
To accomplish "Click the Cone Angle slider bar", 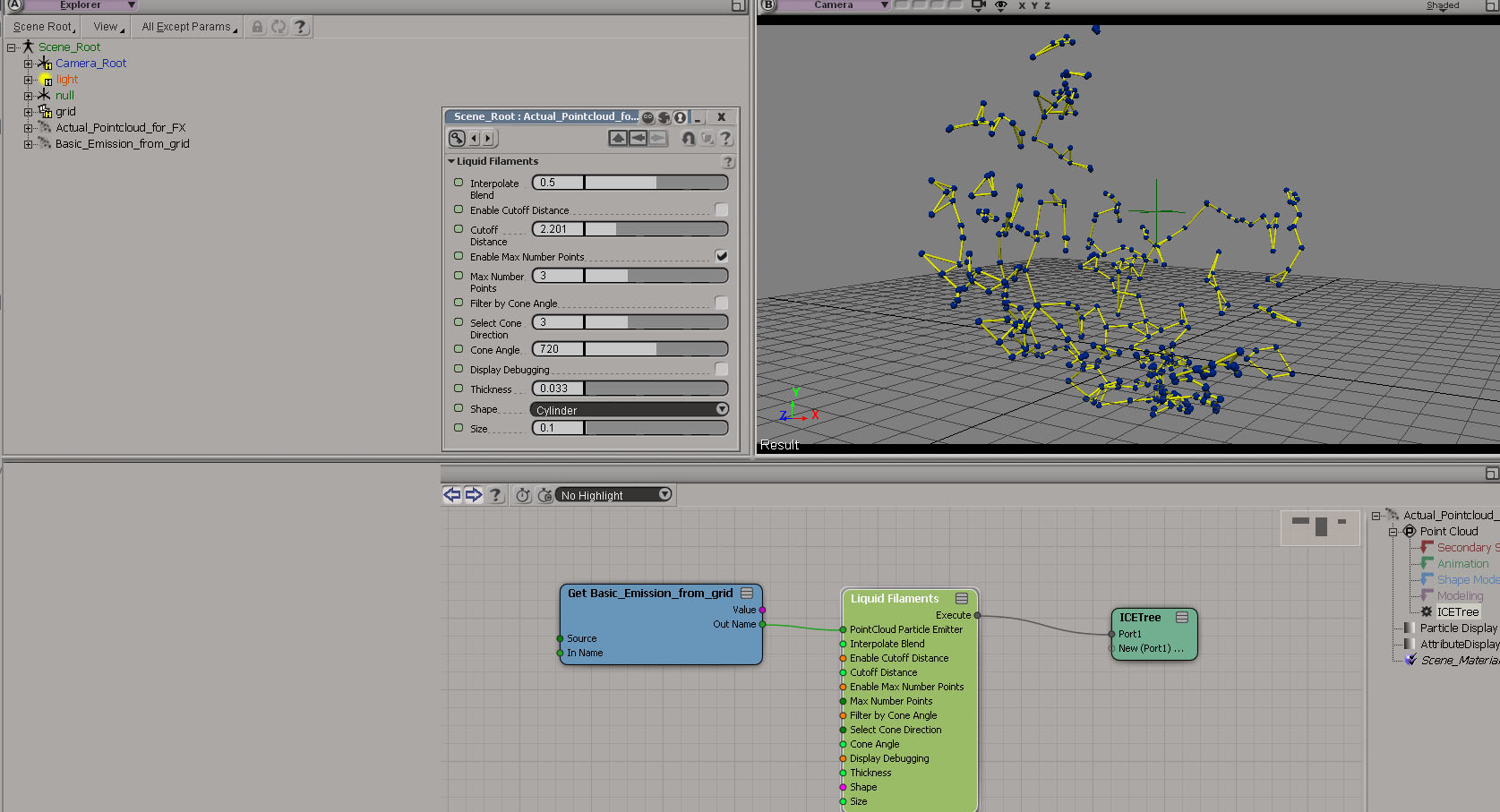I will point(656,349).
